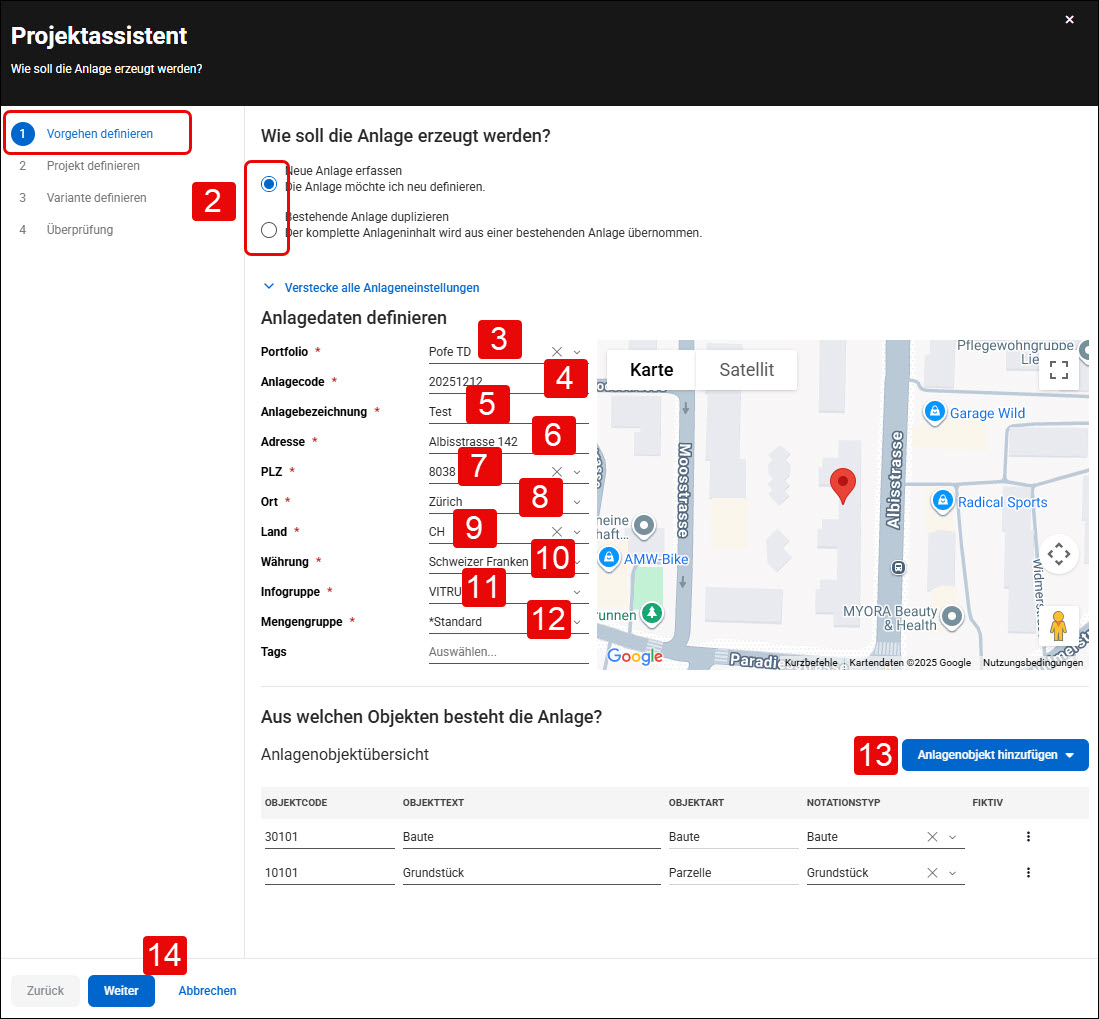Switch the map to Satellit view

[746, 369]
